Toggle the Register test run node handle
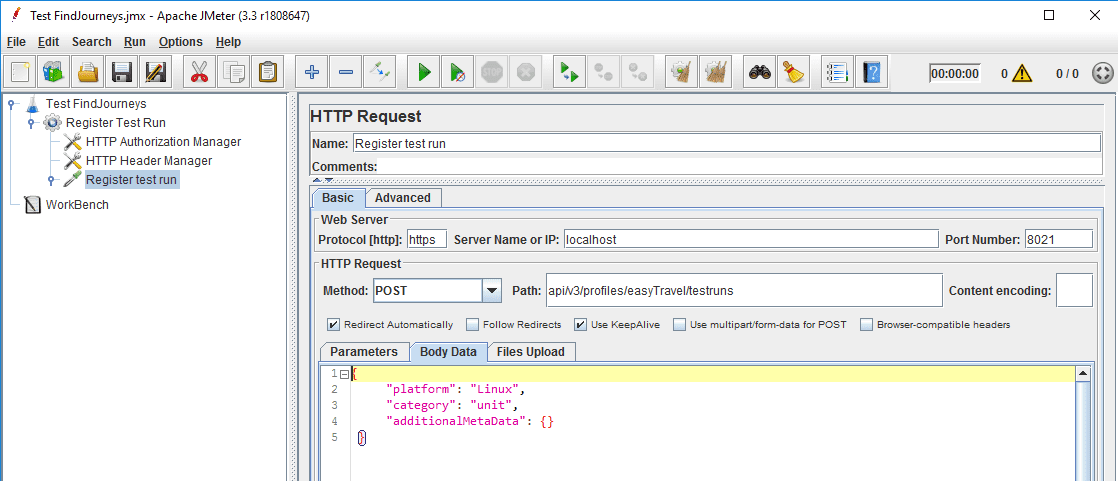Viewport: 1118px width, 481px height. point(51,180)
